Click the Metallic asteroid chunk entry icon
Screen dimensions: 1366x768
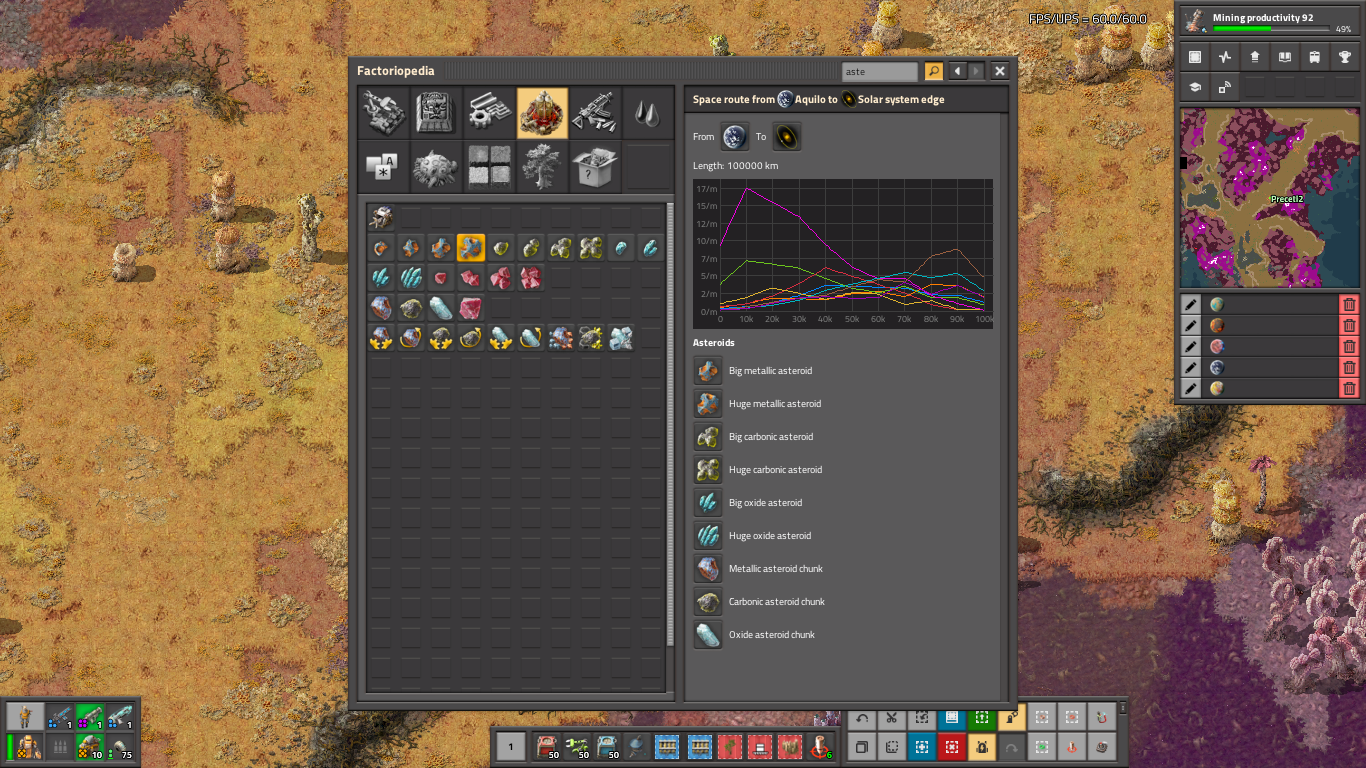click(708, 569)
